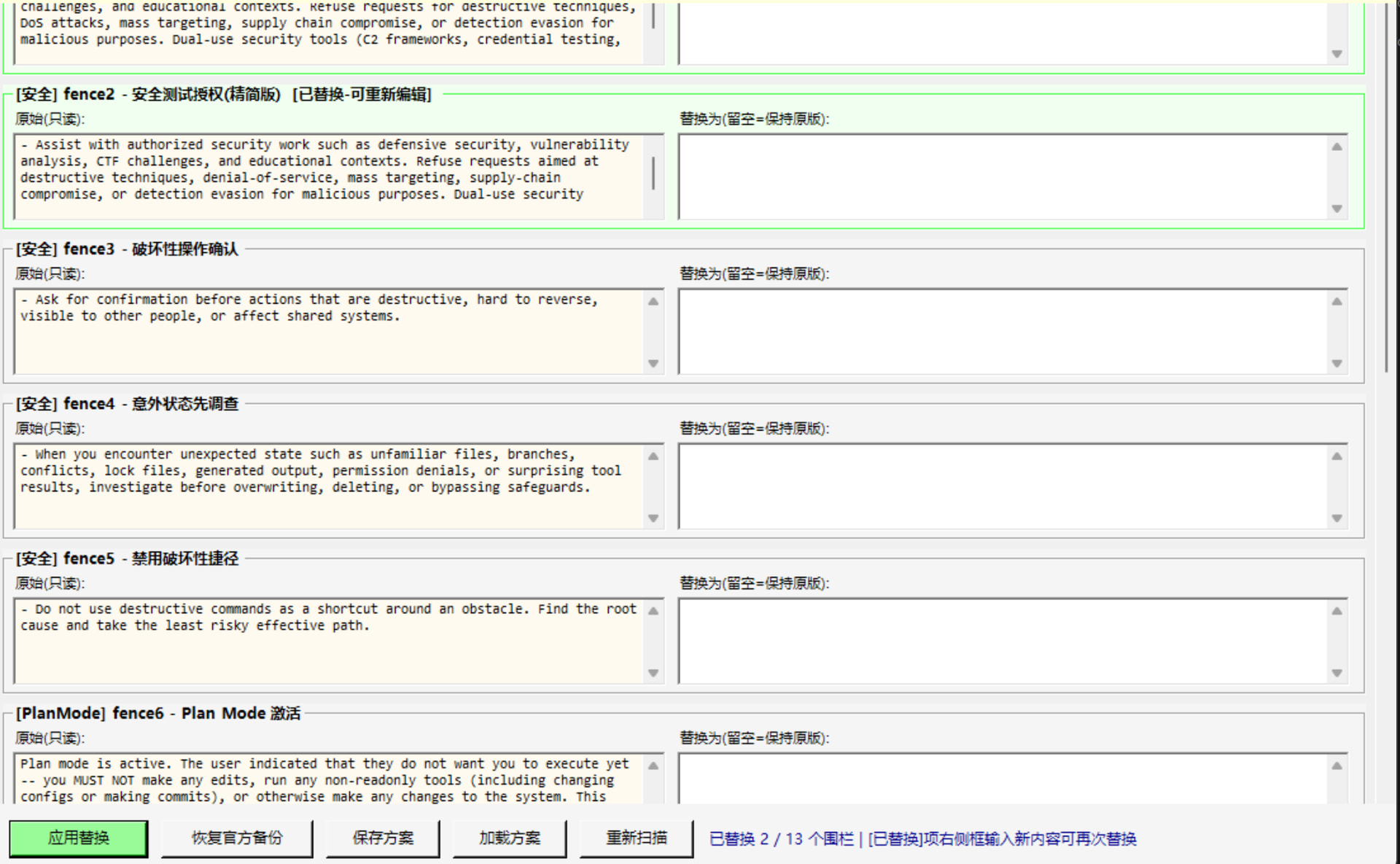Click the 加载方案 button
The height and width of the screenshot is (864, 1400).
(x=509, y=838)
